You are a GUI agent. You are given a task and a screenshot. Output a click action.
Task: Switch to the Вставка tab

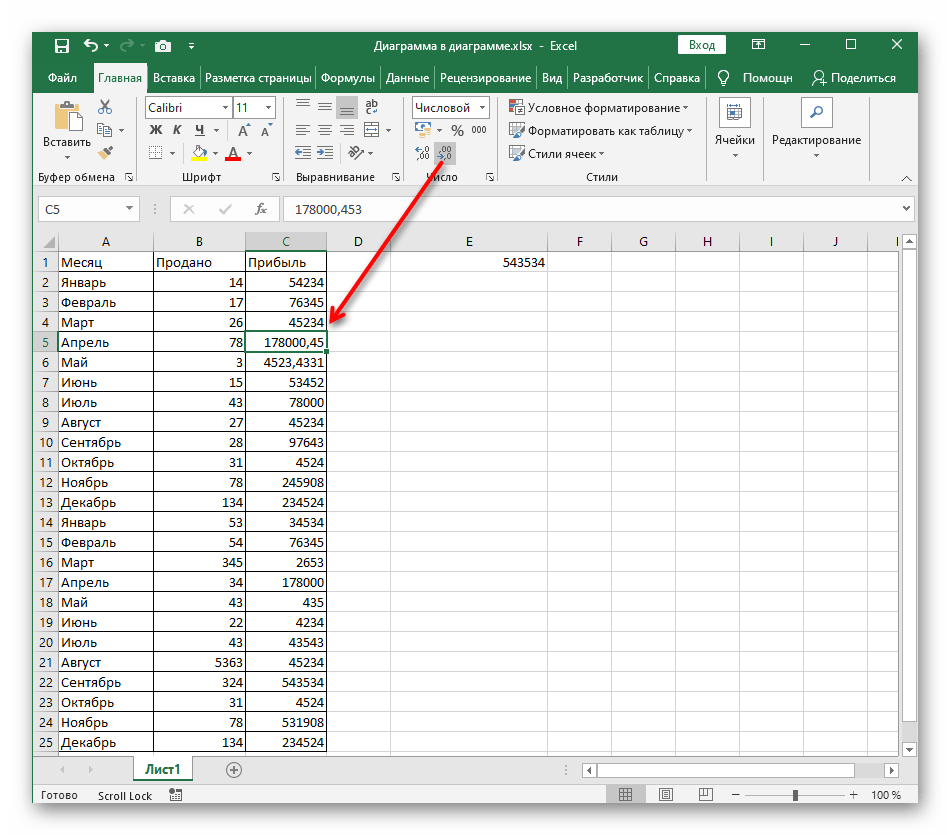point(174,78)
